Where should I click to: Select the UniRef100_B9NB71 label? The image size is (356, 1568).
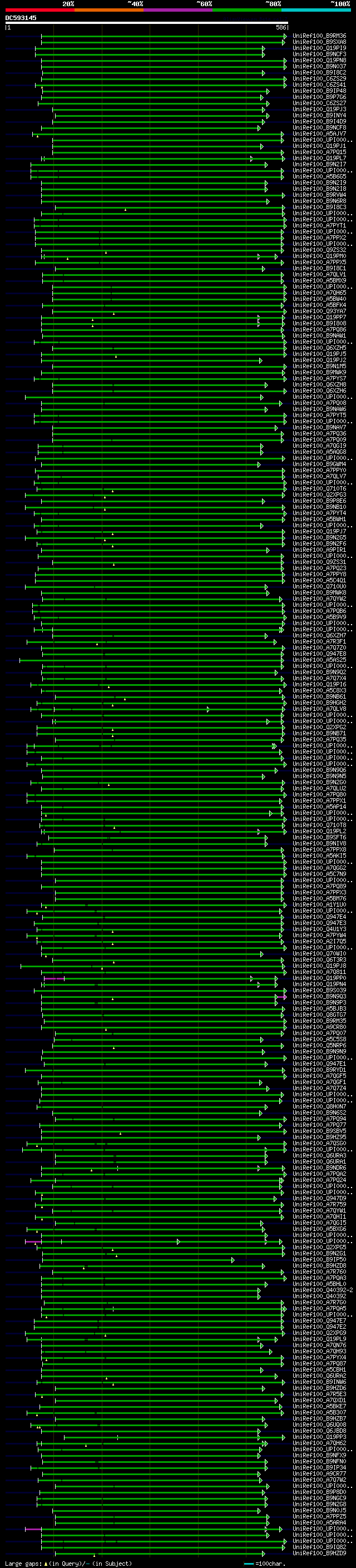coord(319,734)
